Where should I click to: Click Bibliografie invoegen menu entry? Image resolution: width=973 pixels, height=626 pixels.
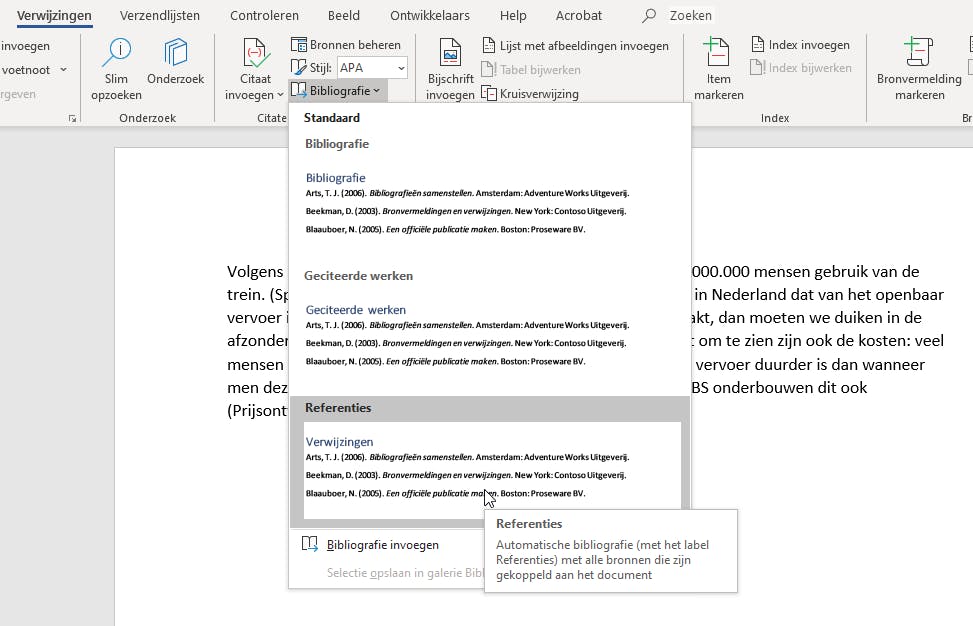pos(382,545)
